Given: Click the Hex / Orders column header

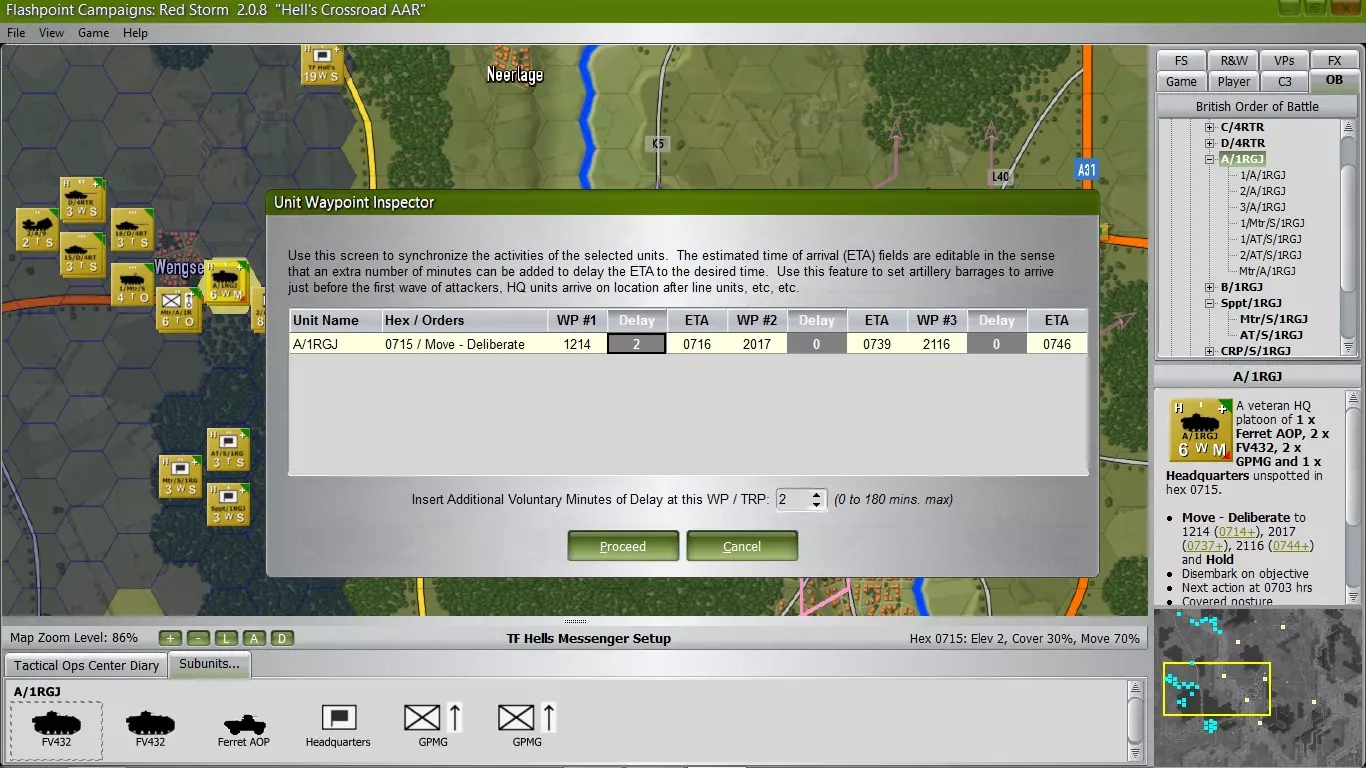Looking at the screenshot, I should tap(463, 321).
